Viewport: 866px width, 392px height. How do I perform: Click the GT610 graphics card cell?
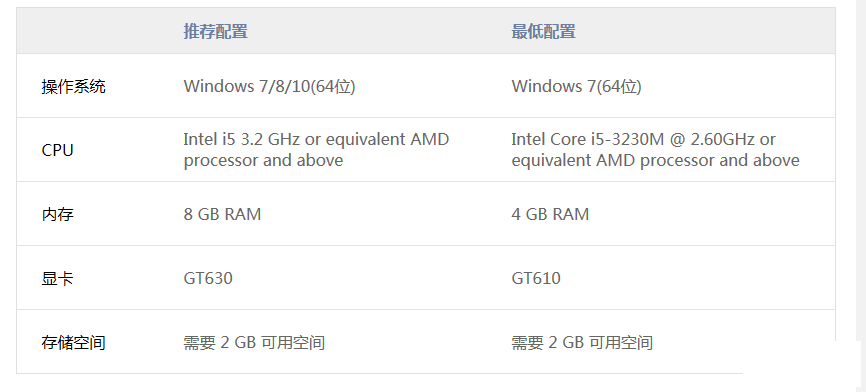536,278
